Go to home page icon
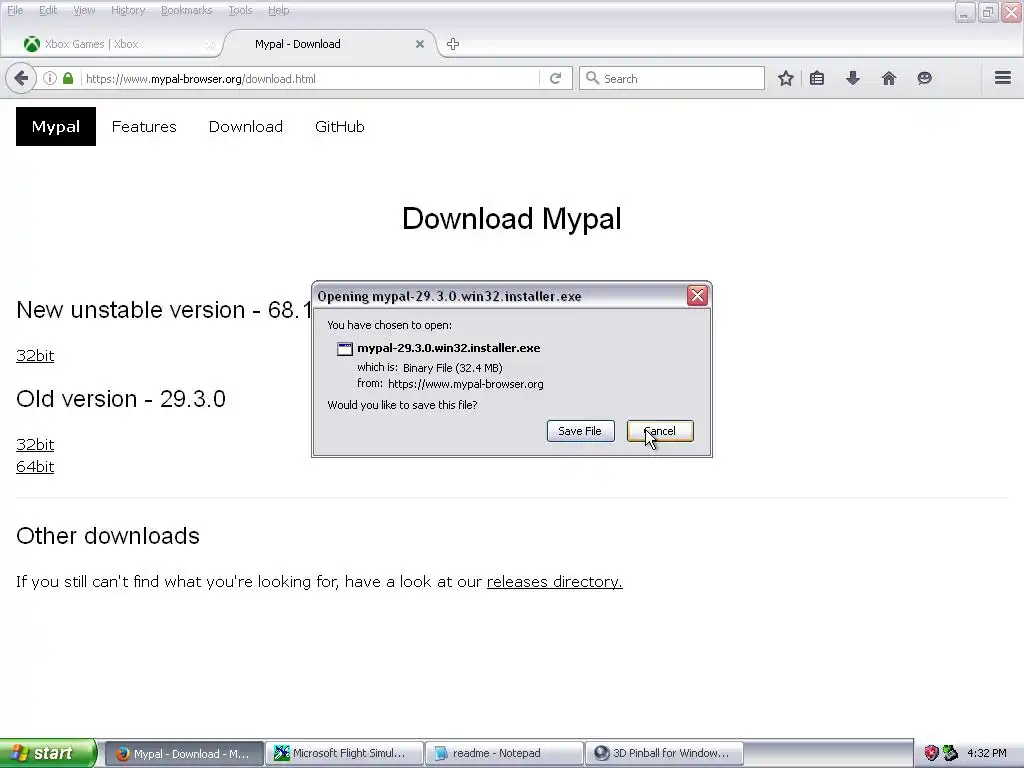The height and width of the screenshot is (768, 1024). [x=889, y=78]
